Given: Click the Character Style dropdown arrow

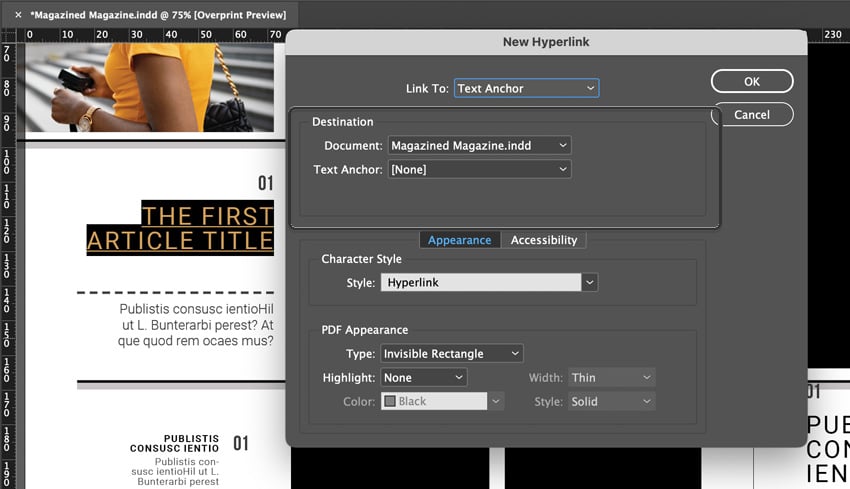Looking at the screenshot, I should (590, 283).
